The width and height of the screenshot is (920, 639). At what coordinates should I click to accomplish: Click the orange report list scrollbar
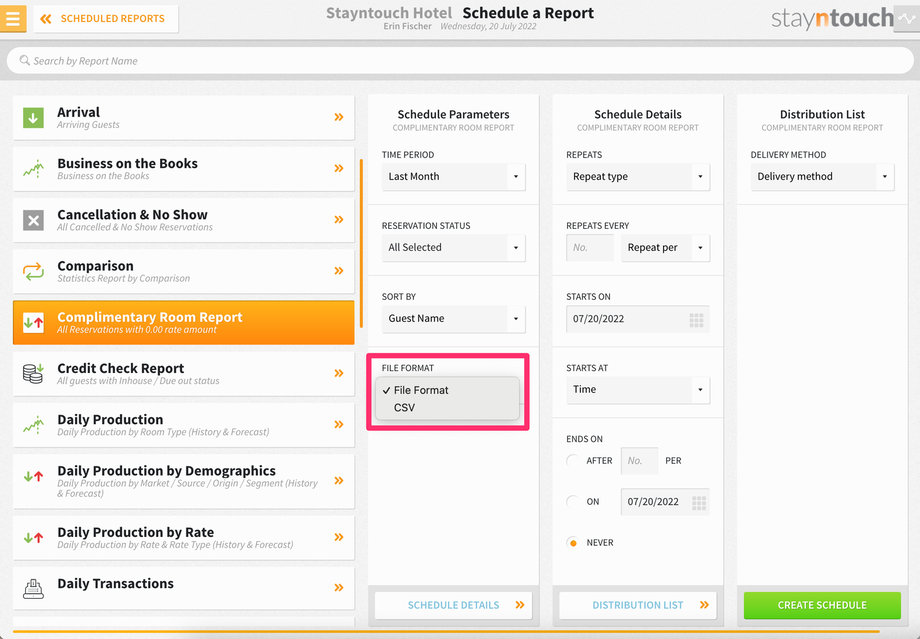pyautogui.click(x=361, y=243)
